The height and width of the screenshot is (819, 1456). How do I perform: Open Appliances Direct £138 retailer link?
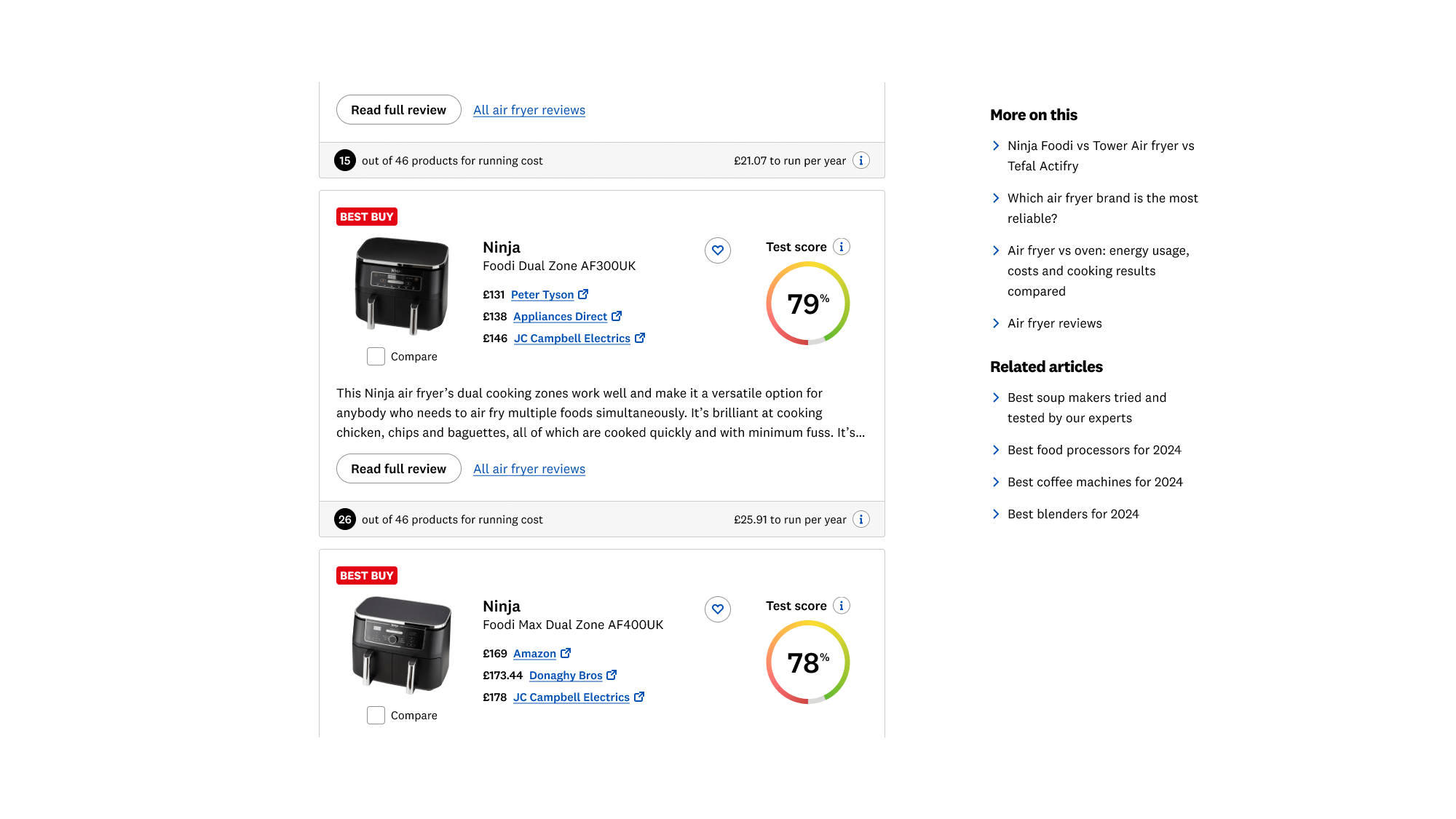coord(560,317)
